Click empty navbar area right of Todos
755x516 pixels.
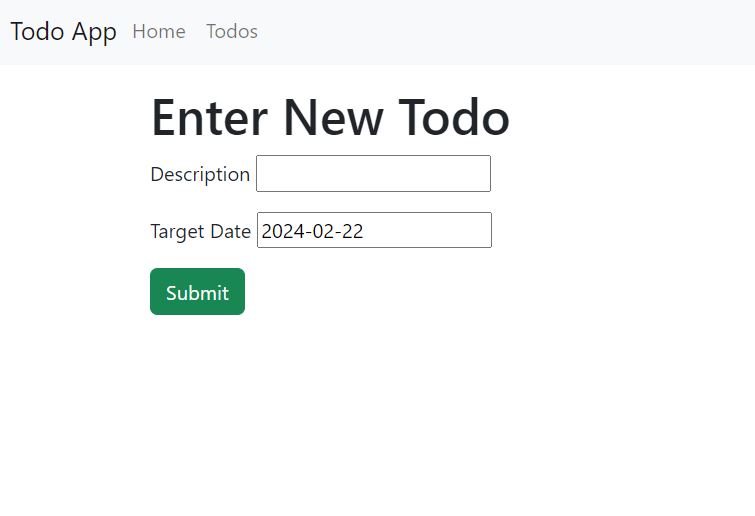click(x=506, y=32)
